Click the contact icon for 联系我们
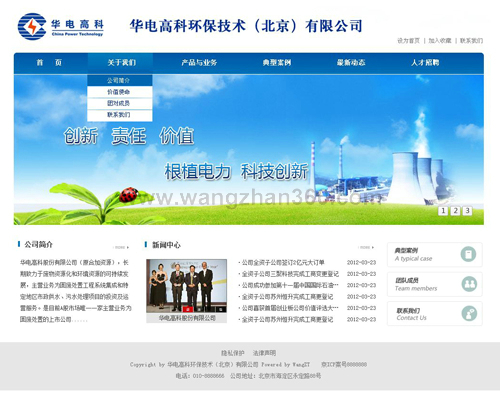The image size is (500, 400). (x=469, y=314)
